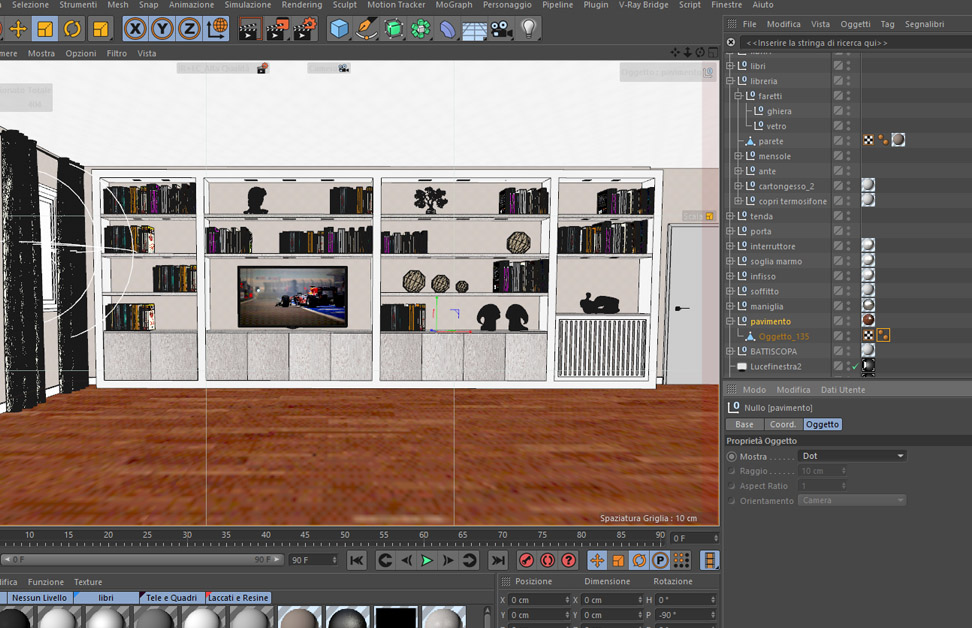Click the Base attribute button

tap(744, 424)
